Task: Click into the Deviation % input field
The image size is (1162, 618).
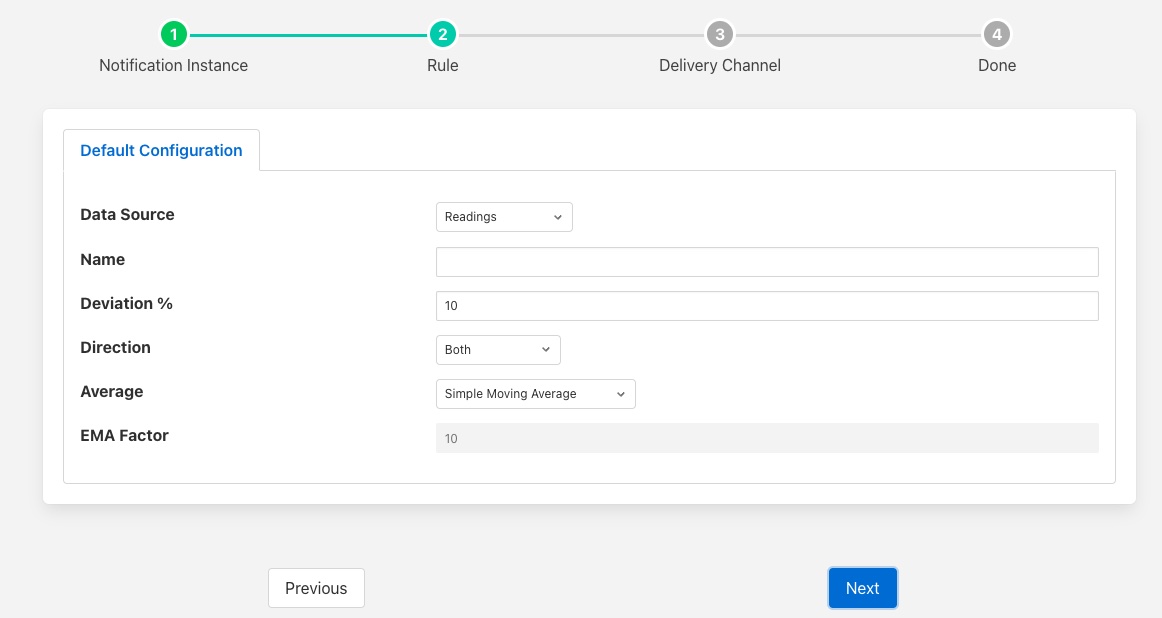Action: click(x=767, y=306)
